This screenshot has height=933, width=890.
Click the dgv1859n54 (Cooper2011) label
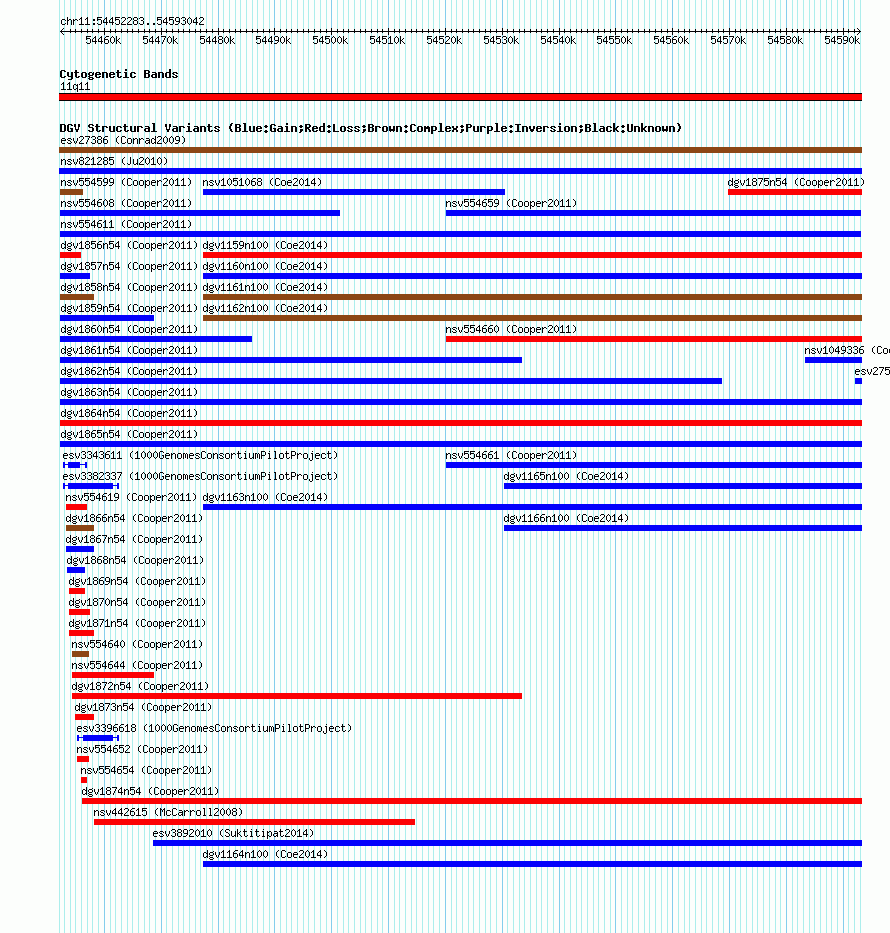[129, 308]
